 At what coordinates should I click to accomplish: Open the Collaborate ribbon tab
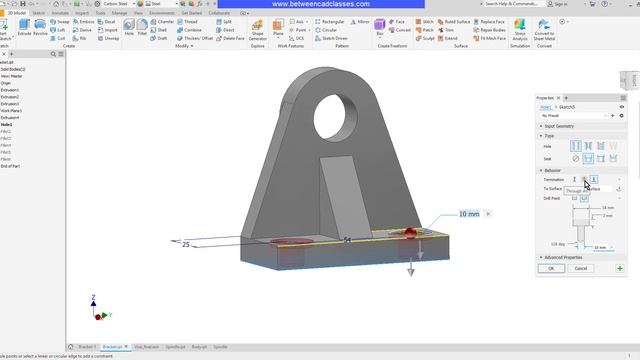coord(219,13)
